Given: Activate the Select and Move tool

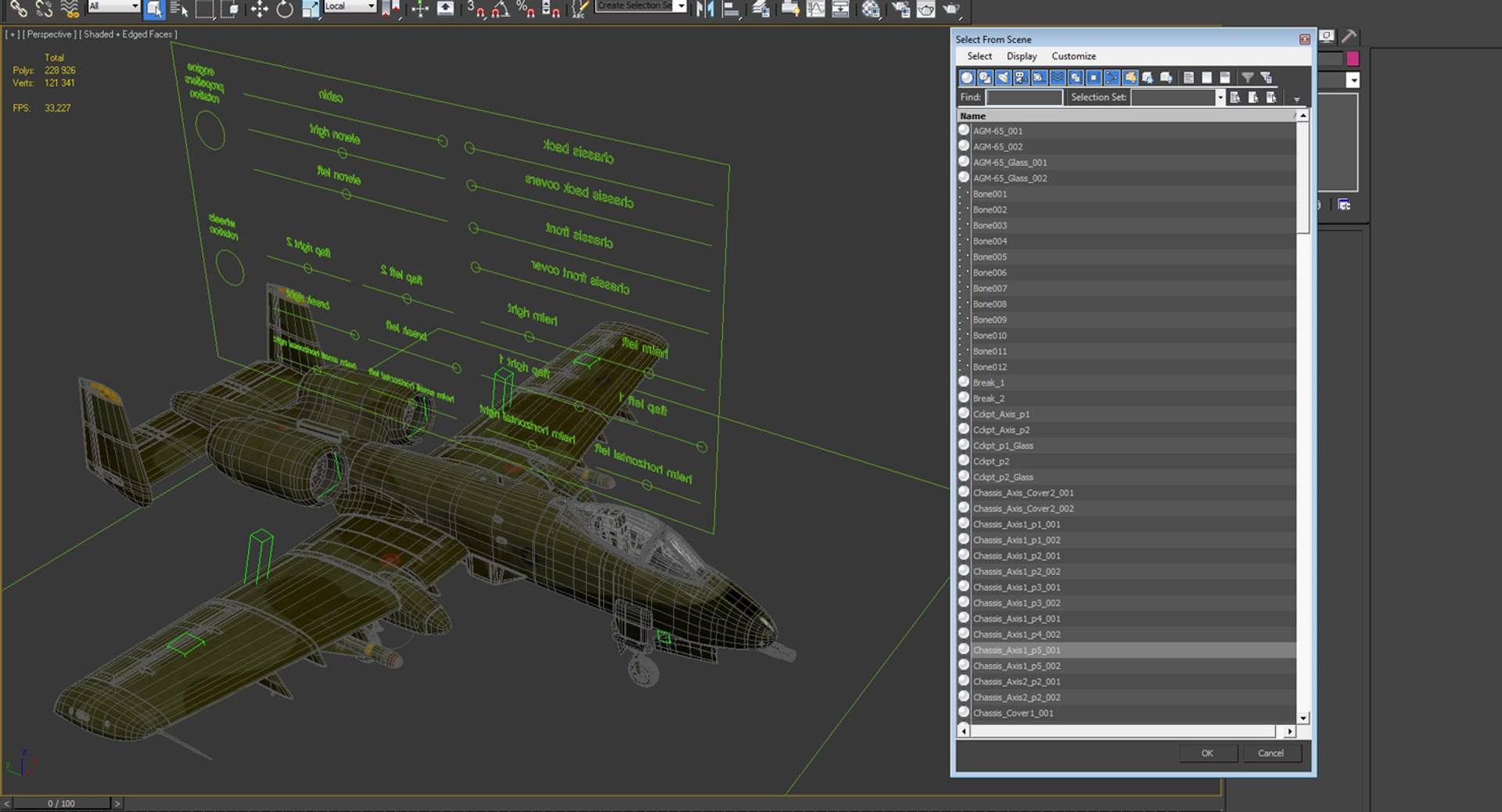Looking at the screenshot, I should (260, 9).
